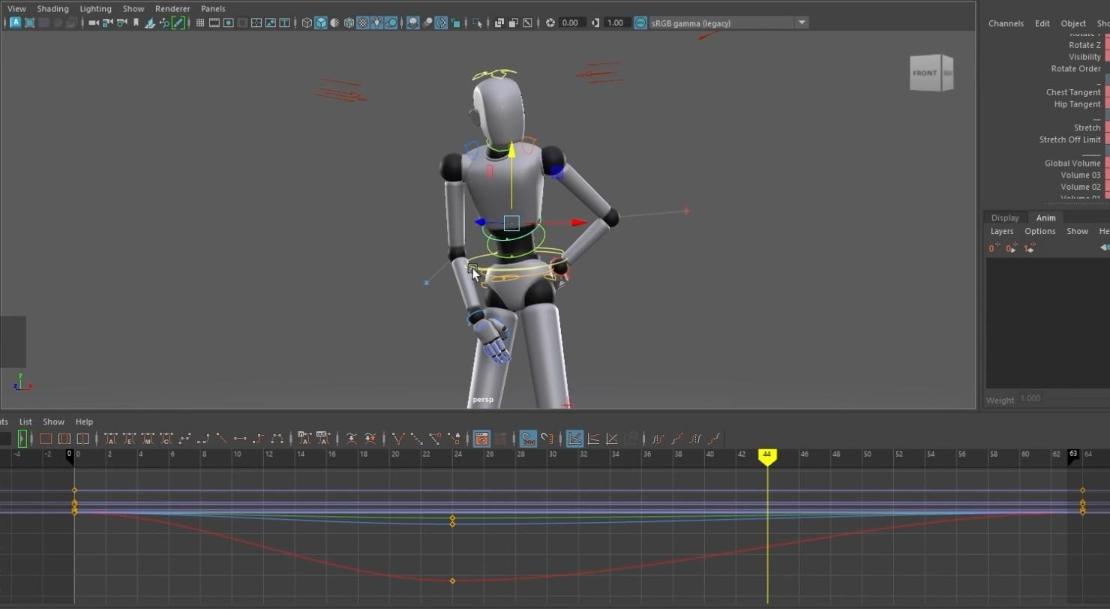The image size is (1110, 609).
Task: Select smooth shade all cube icon
Action: (321, 23)
